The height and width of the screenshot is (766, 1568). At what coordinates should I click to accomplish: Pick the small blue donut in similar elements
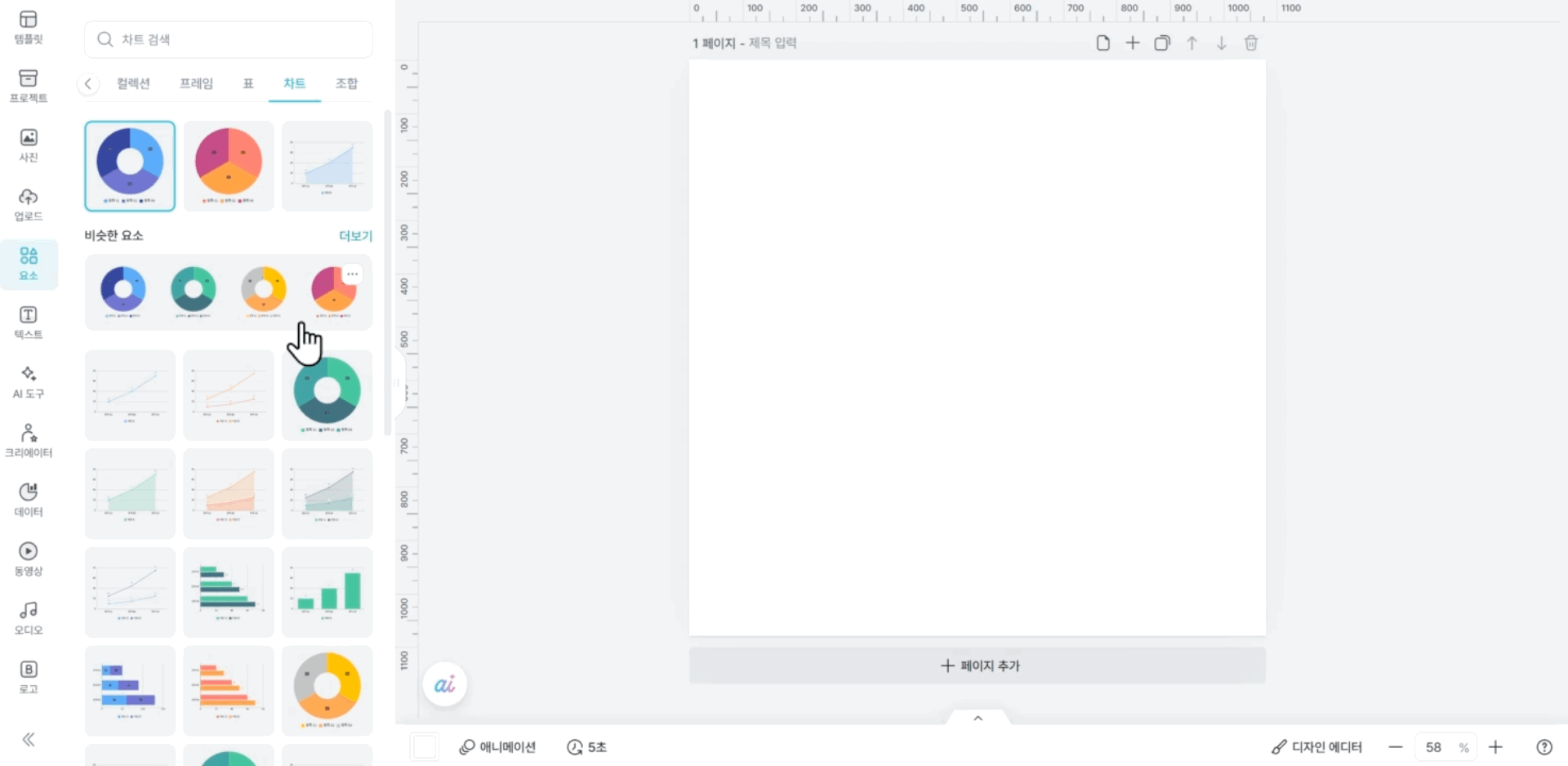coord(123,292)
